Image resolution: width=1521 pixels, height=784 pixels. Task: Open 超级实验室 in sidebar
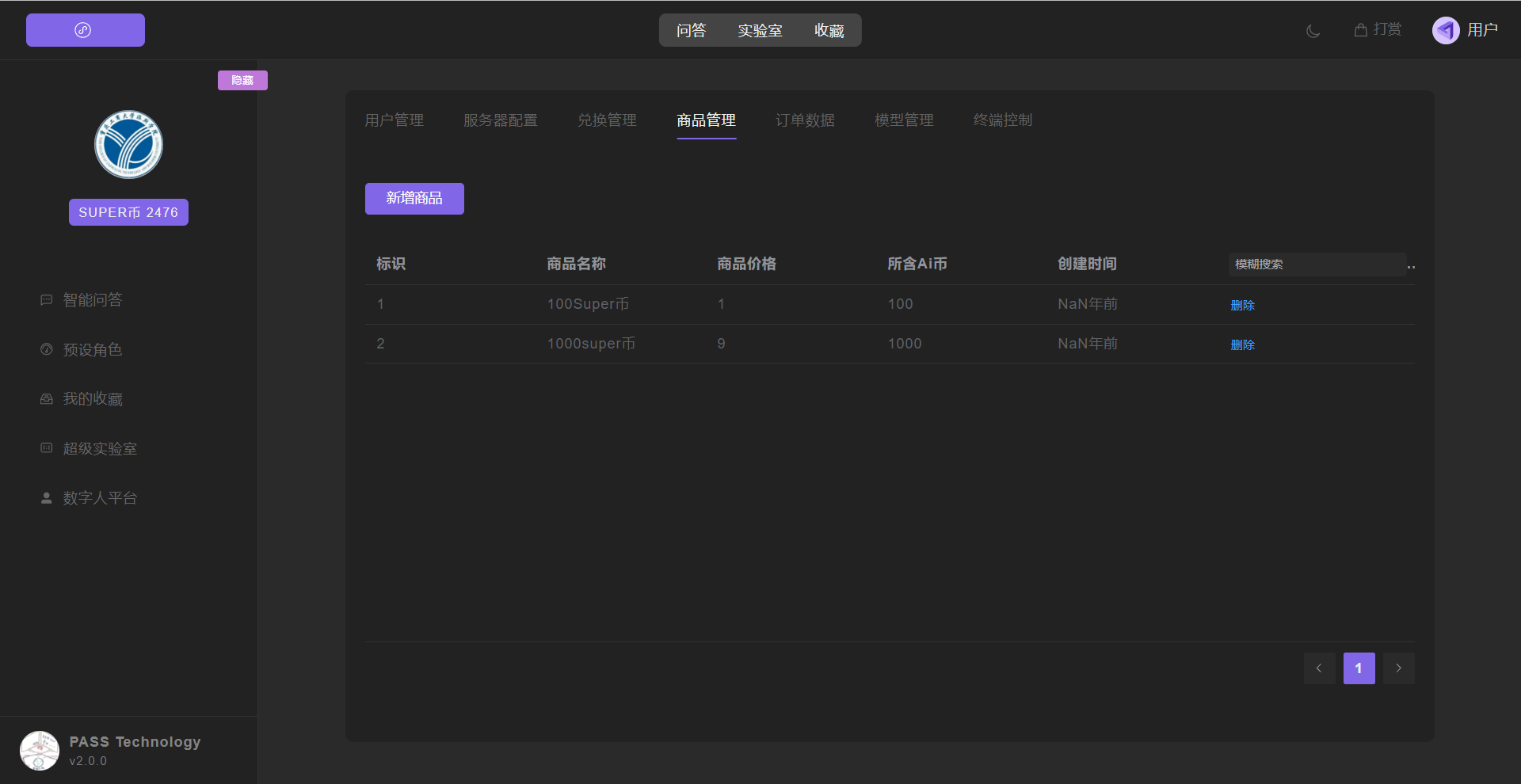99,449
